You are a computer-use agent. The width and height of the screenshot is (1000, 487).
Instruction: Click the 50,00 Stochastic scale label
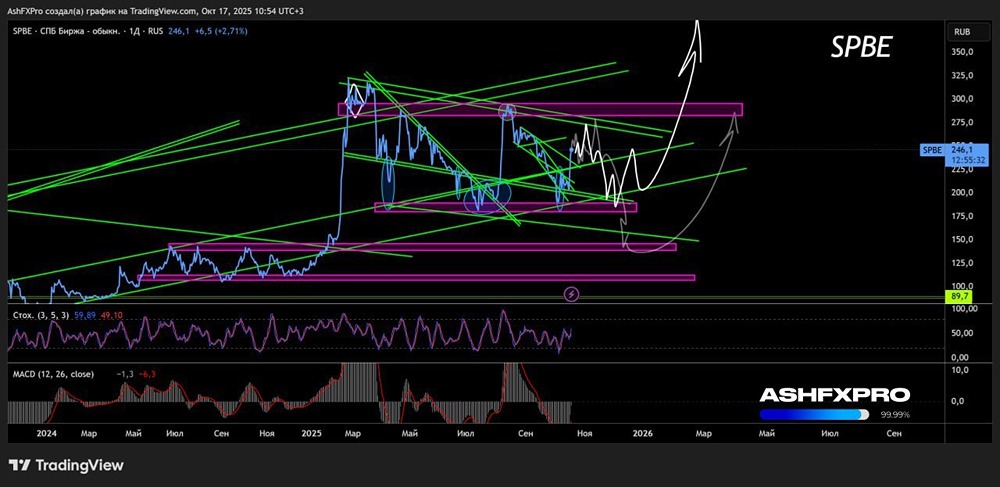tap(964, 333)
